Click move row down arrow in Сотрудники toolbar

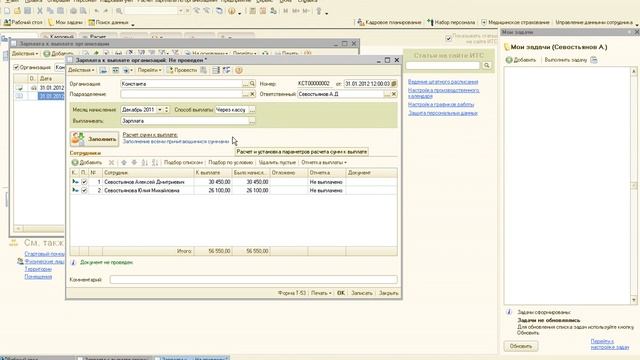click(134, 162)
